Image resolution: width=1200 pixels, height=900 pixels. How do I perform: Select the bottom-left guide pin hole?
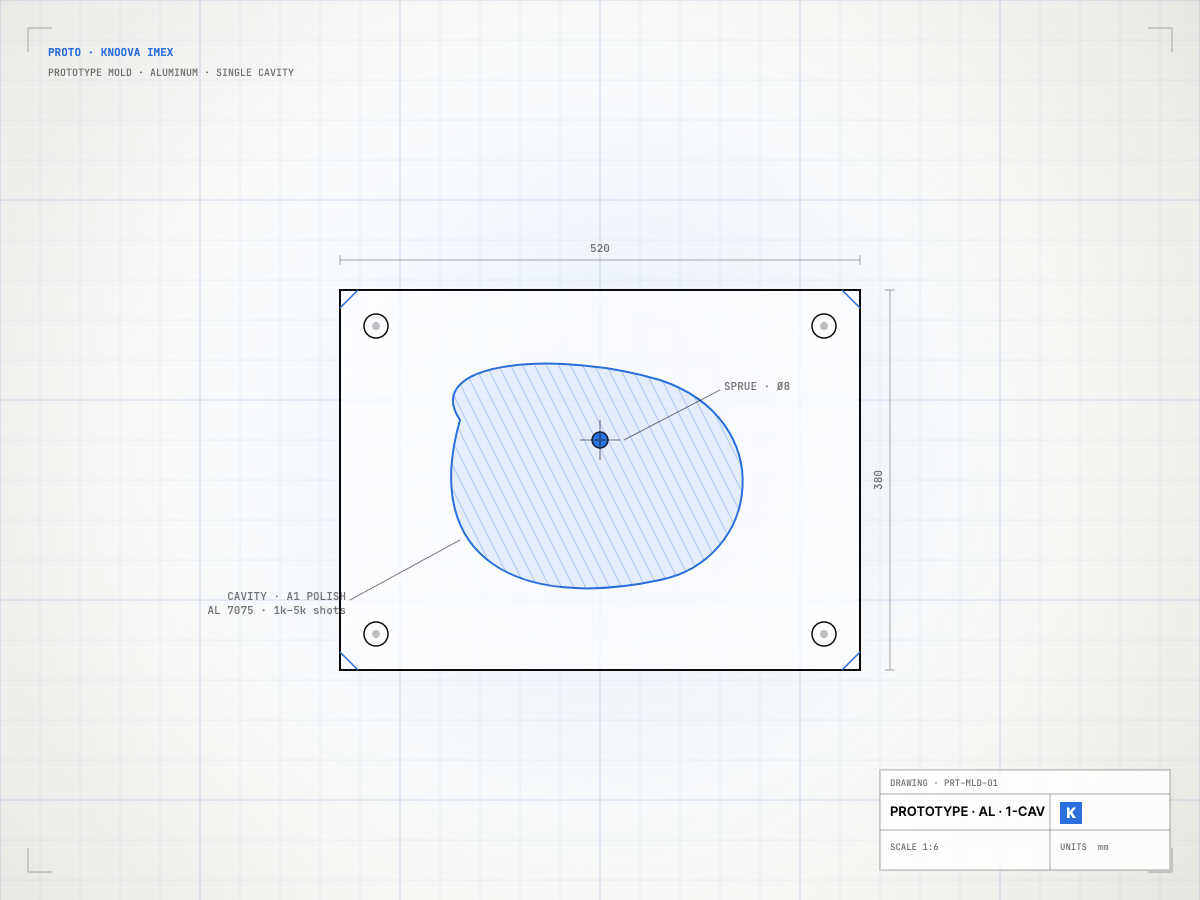pos(376,634)
